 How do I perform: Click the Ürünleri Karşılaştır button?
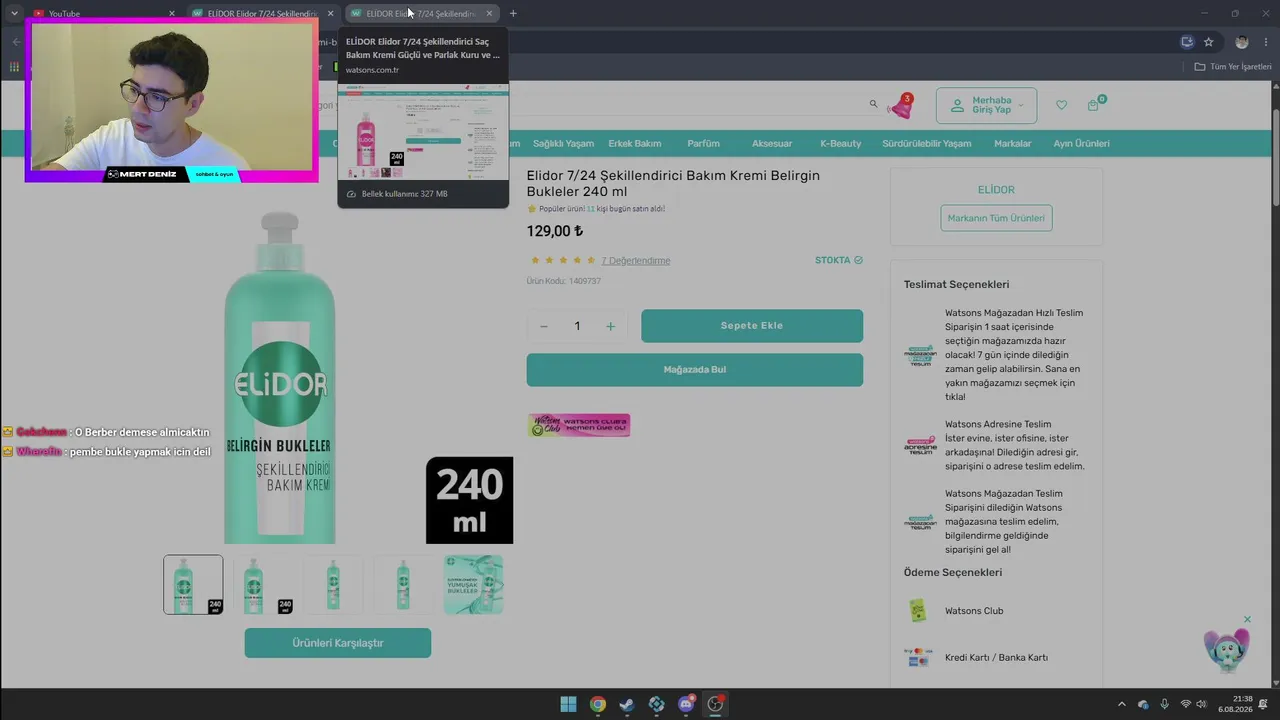(338, 643)
